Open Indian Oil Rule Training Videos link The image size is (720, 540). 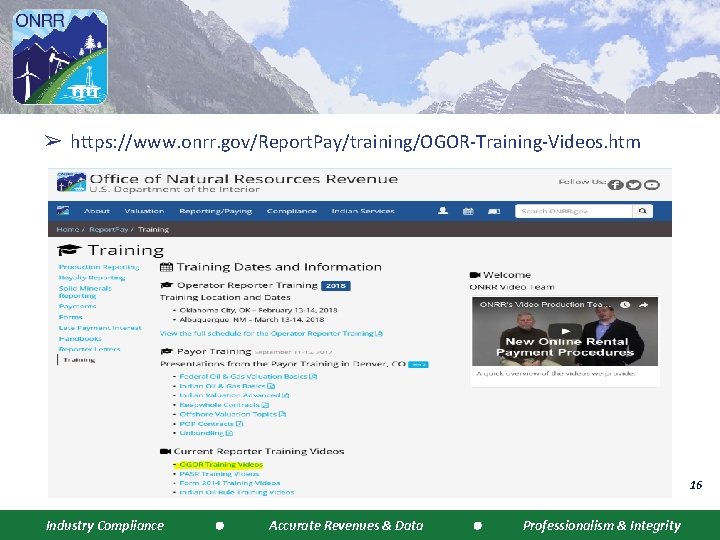[236, 492]
